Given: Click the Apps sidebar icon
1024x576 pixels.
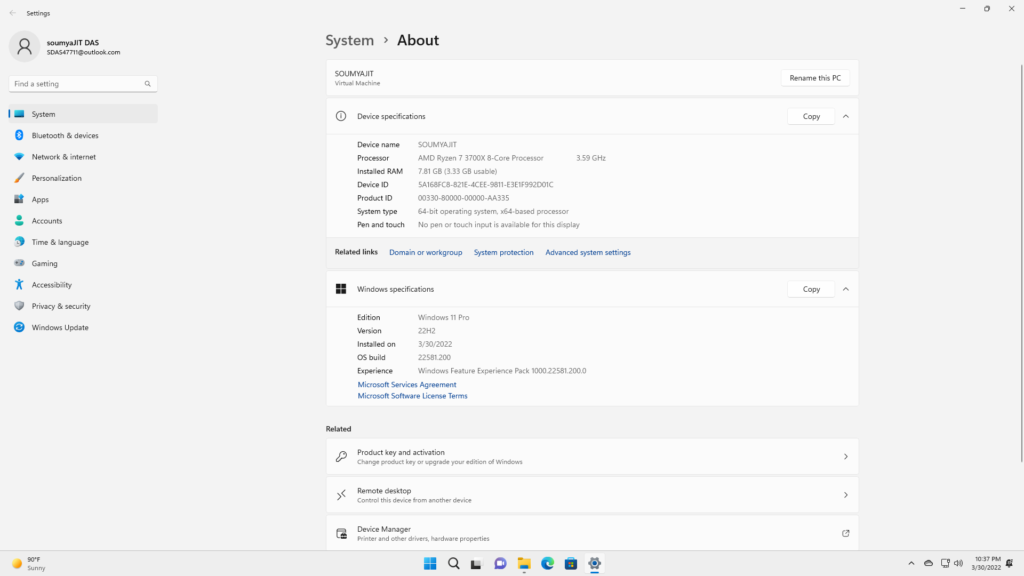Looking at the screenshot, I should 19,199.
